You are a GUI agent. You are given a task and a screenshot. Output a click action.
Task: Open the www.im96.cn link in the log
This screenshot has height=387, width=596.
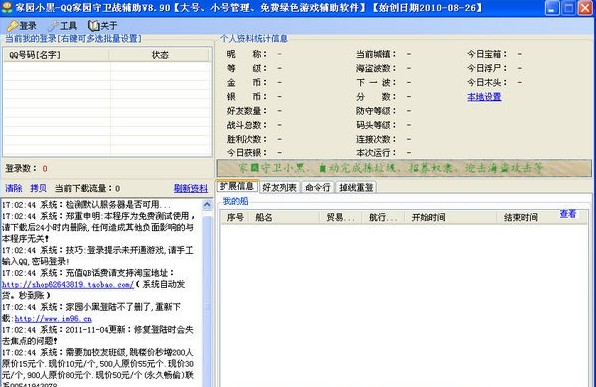pos(53,319)
